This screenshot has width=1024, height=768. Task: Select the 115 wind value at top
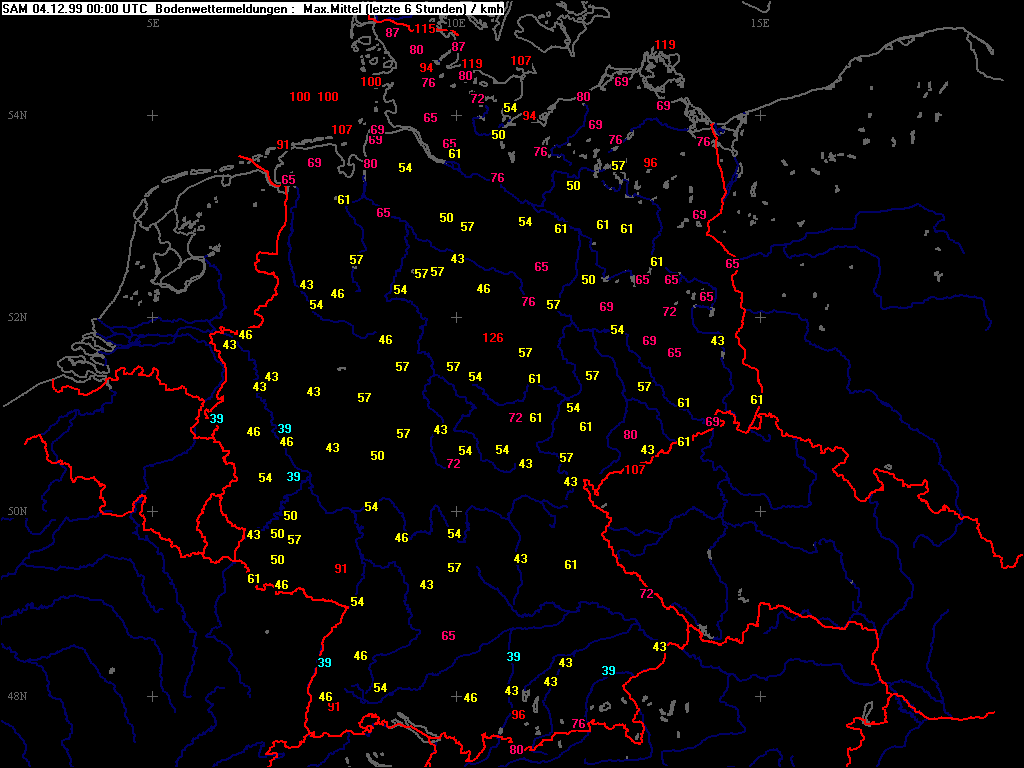point(425,29)
